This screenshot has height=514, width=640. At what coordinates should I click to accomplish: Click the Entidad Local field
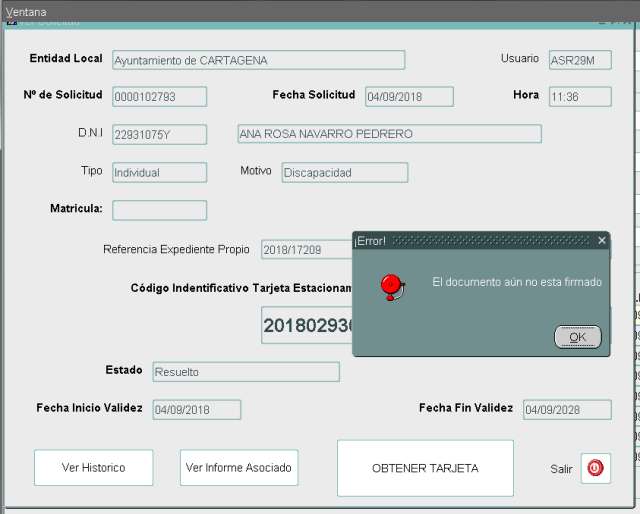(x=258, y=60)
